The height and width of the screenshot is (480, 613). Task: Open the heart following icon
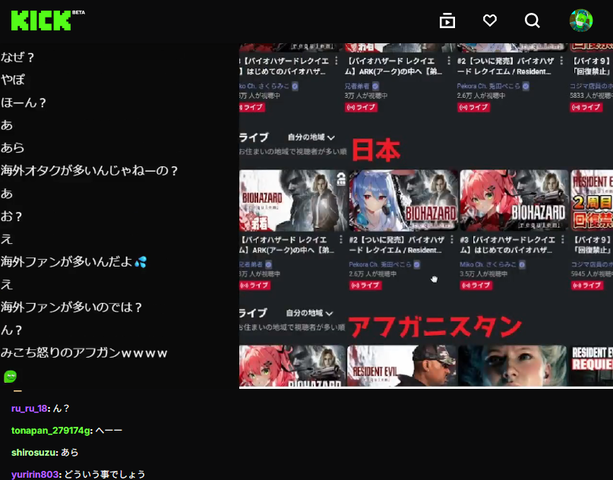click(x=489, y=20)
